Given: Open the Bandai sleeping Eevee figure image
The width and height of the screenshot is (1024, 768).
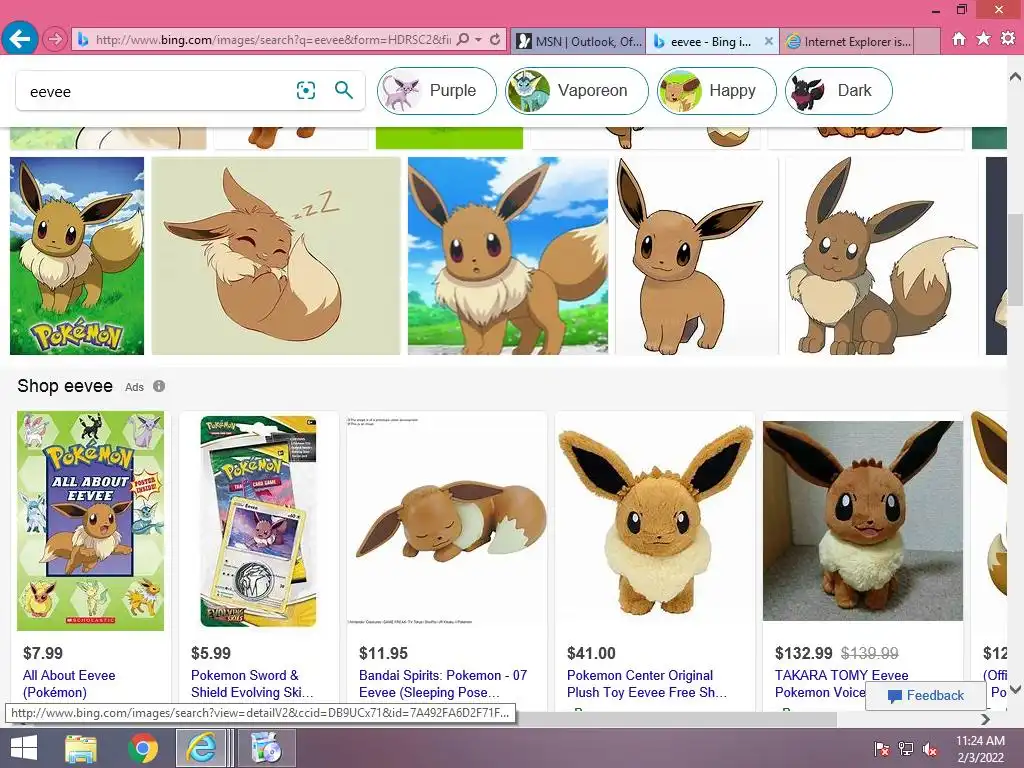Looking at the screenshot, I should click(447, 520).
